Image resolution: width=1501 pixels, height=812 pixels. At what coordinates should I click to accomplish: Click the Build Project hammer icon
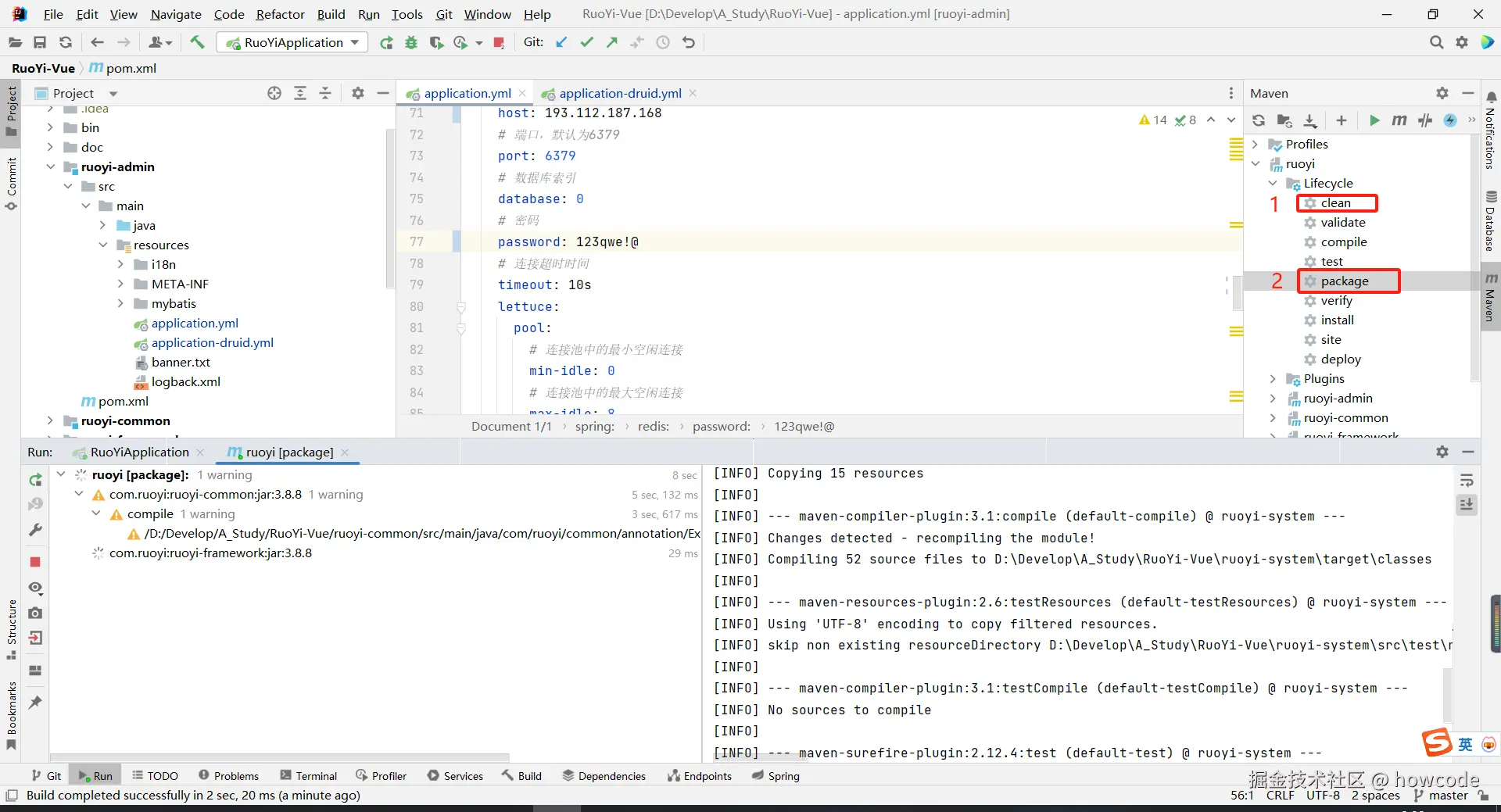pyautogui.click(x=197, y=42)
